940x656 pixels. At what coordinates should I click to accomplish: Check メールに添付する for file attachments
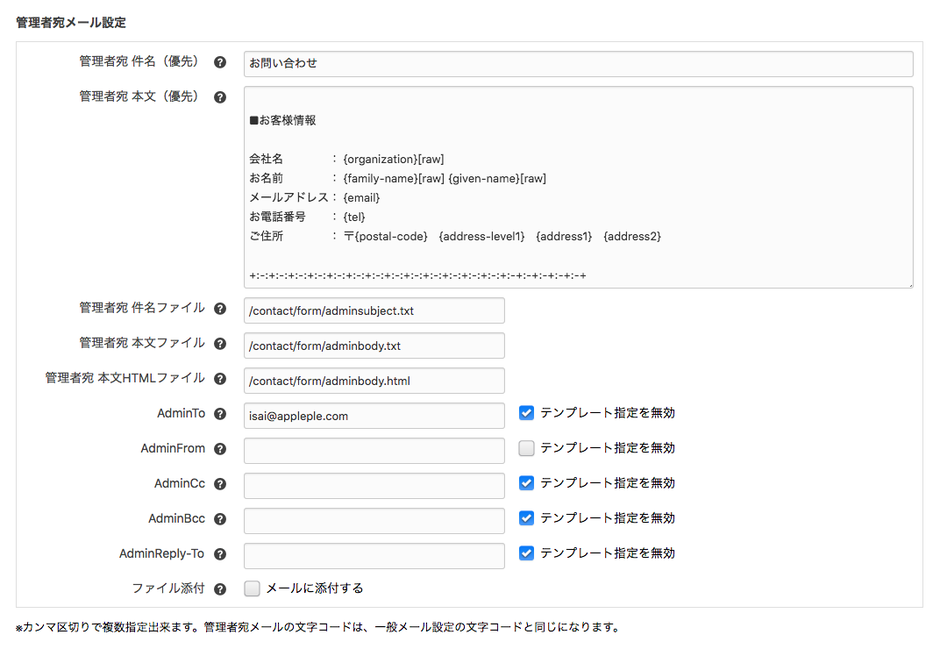(x=252, y=588)
